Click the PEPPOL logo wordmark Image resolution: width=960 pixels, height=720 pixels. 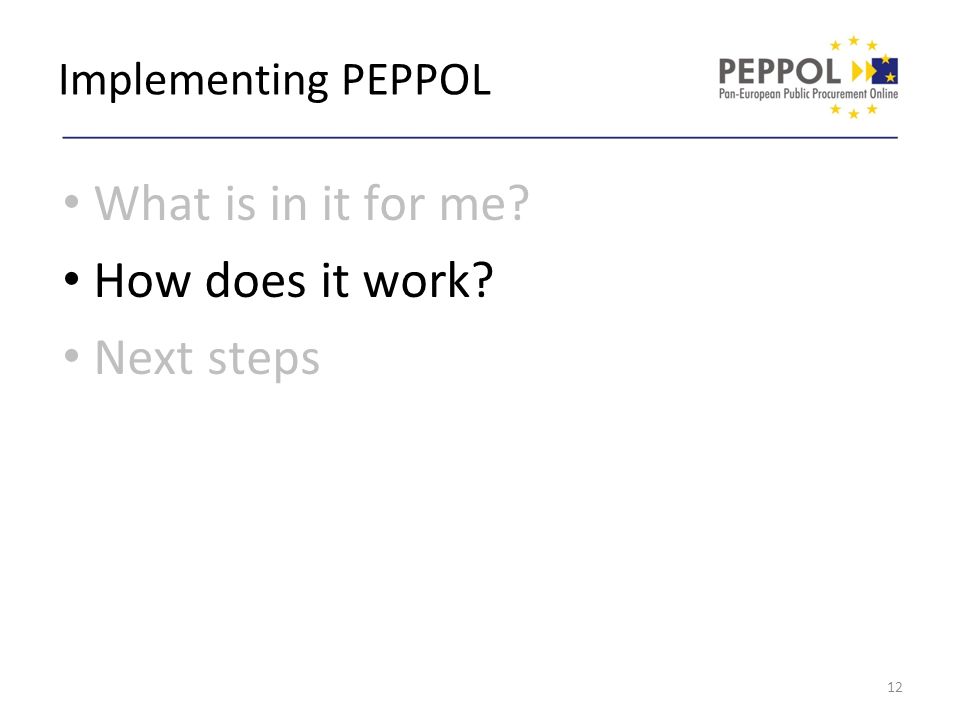coord(779,72)
